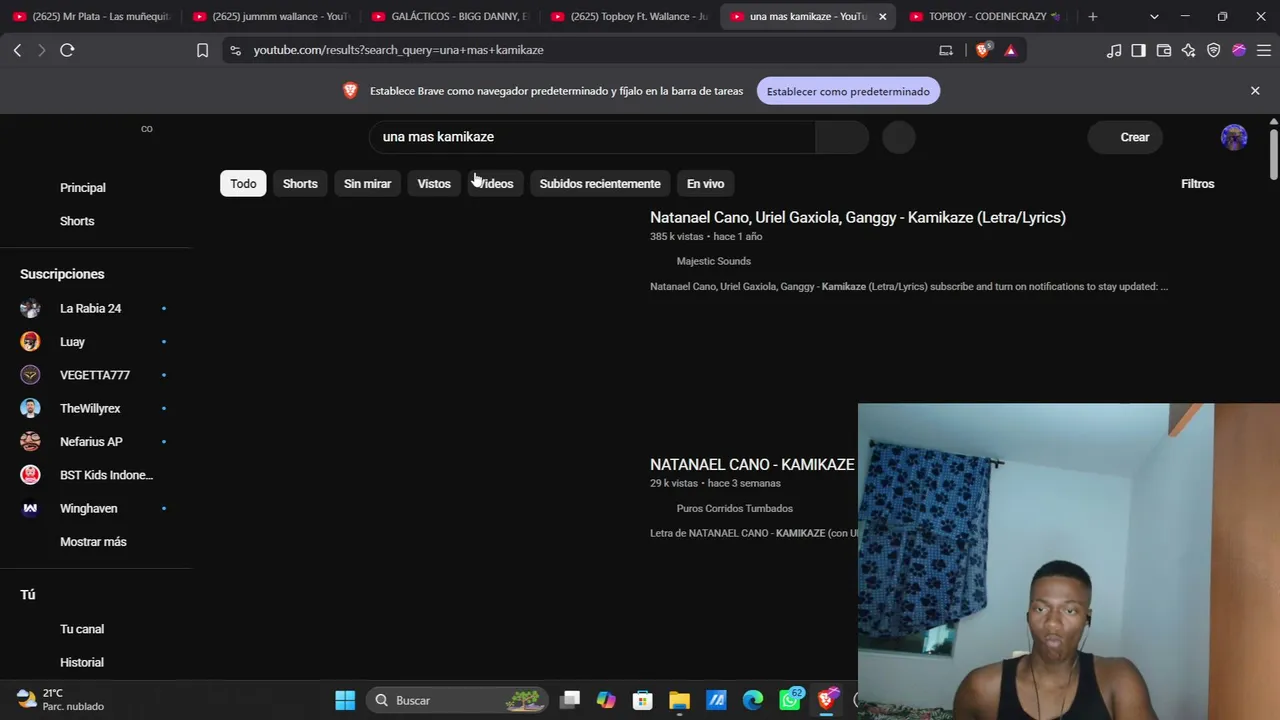Switch to the jummm wallance browser tab
This screenshot has height=720, width=1280.
pos(272,16)
